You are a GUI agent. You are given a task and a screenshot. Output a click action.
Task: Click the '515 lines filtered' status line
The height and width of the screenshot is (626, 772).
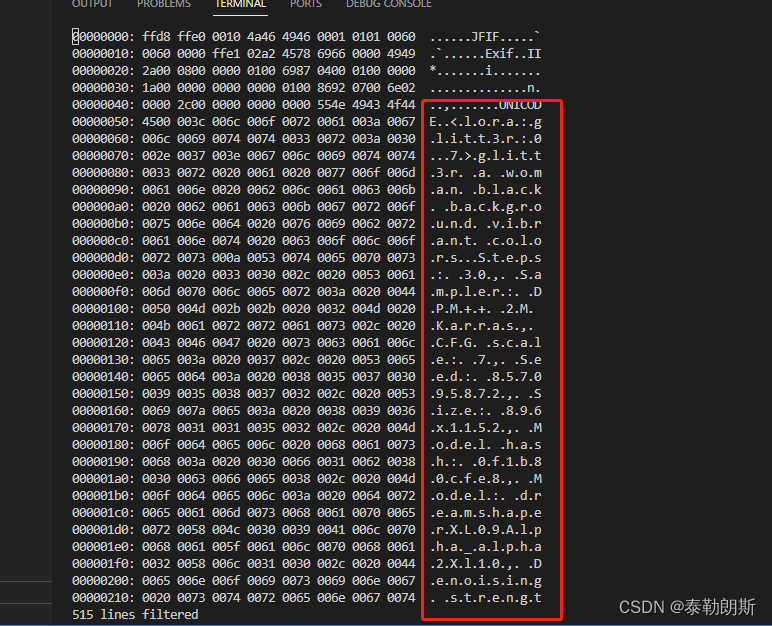pos(135,614)
